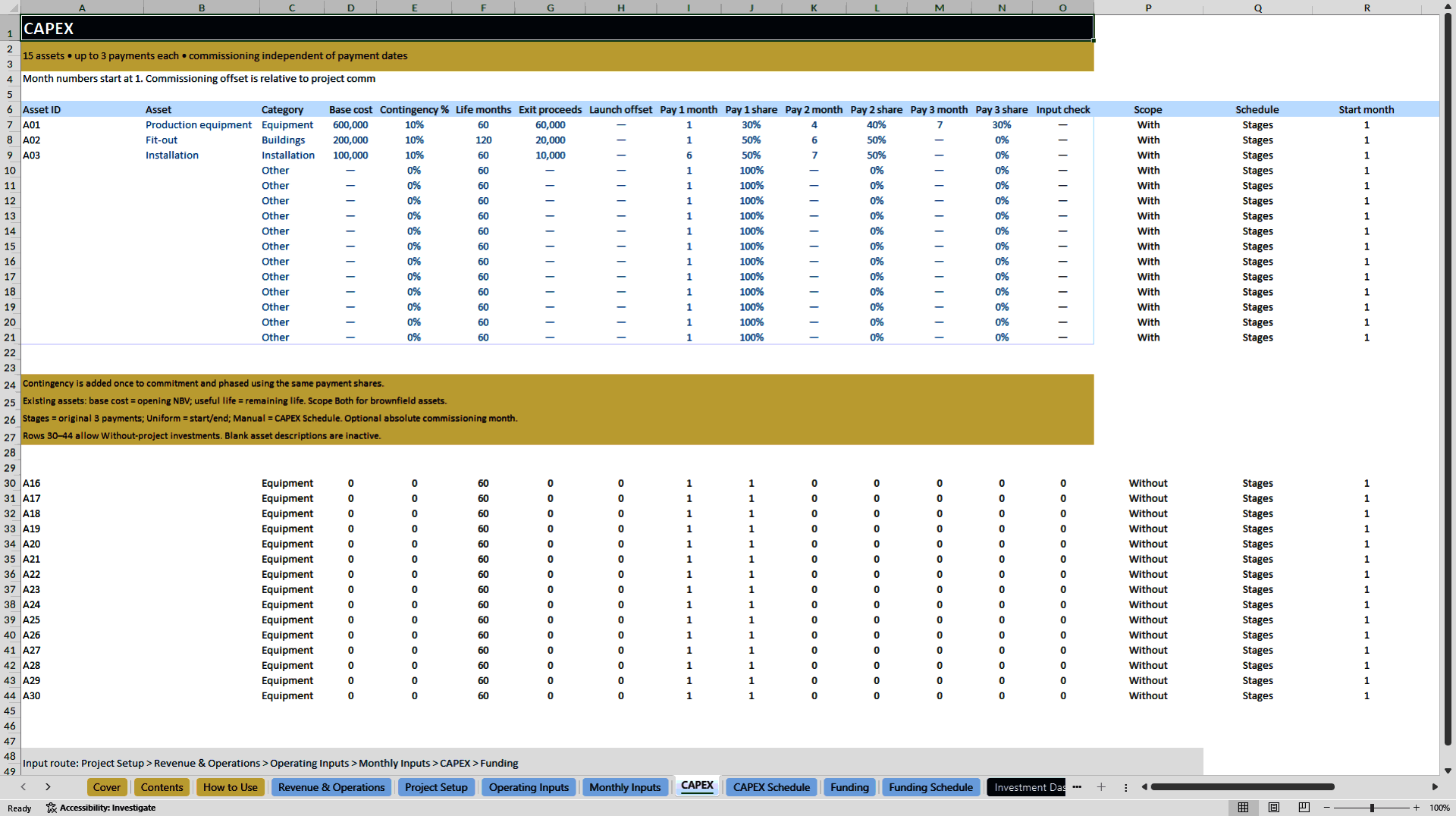Screen dimensions: 1456x816
Task: Open the Funding sheet tab
Action: pos(849,787)
